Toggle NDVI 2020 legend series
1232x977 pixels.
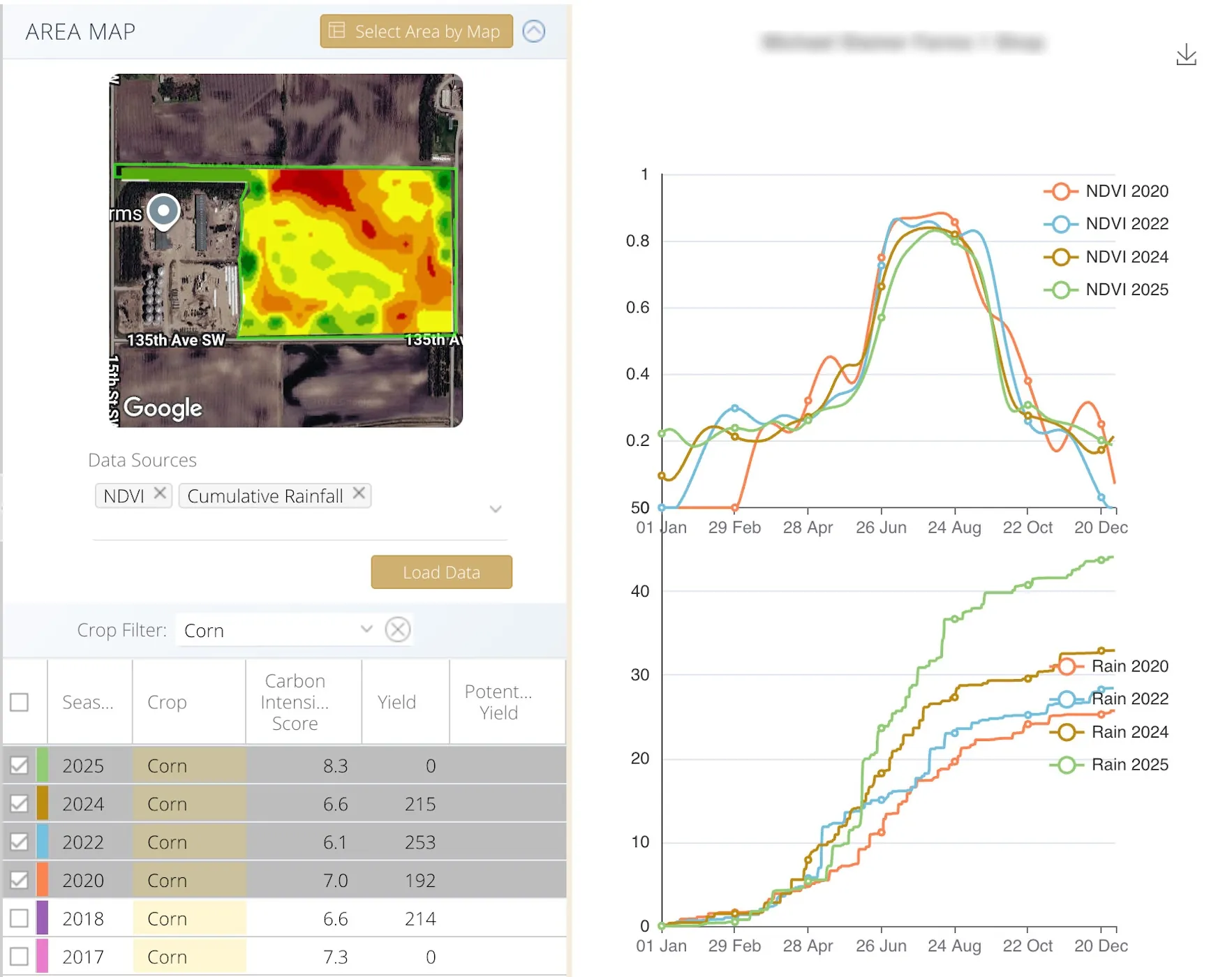coord(1106,191)
